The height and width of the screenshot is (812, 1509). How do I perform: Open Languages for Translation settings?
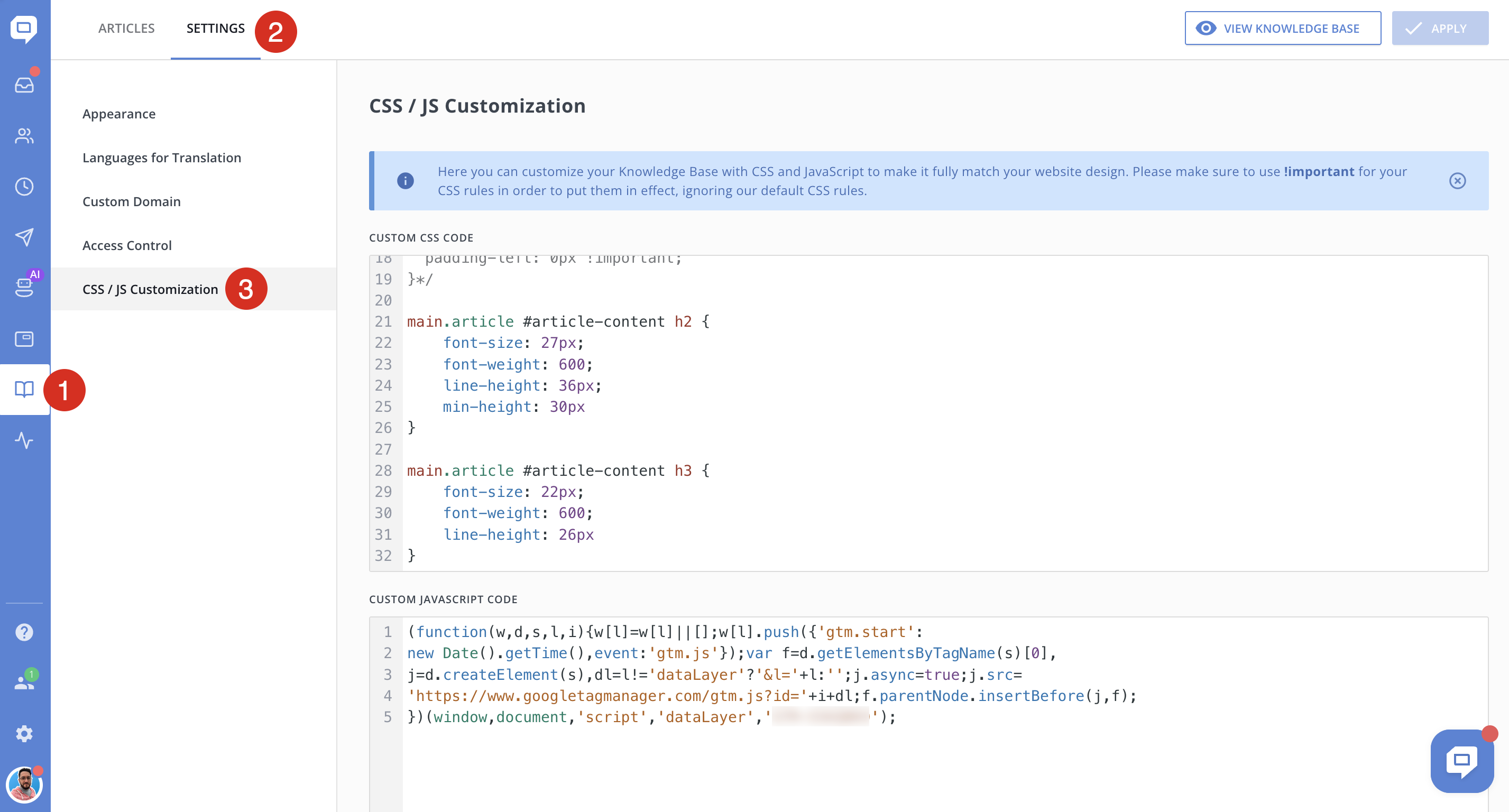pyautogui.click(x=162, y=158)
